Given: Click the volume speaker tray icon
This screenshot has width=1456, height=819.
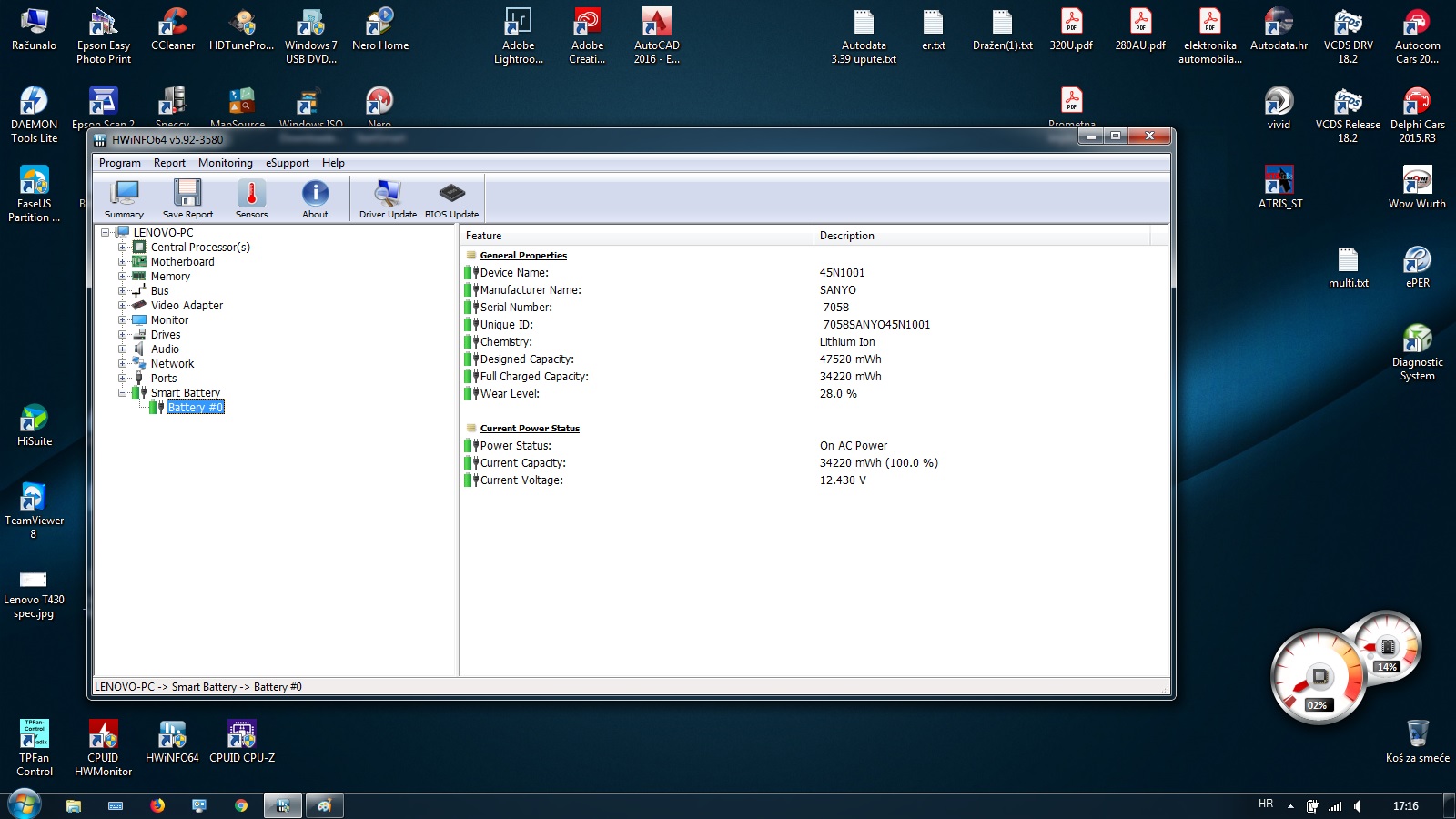Looking at the screenshot, I should tap(1358, 806).
